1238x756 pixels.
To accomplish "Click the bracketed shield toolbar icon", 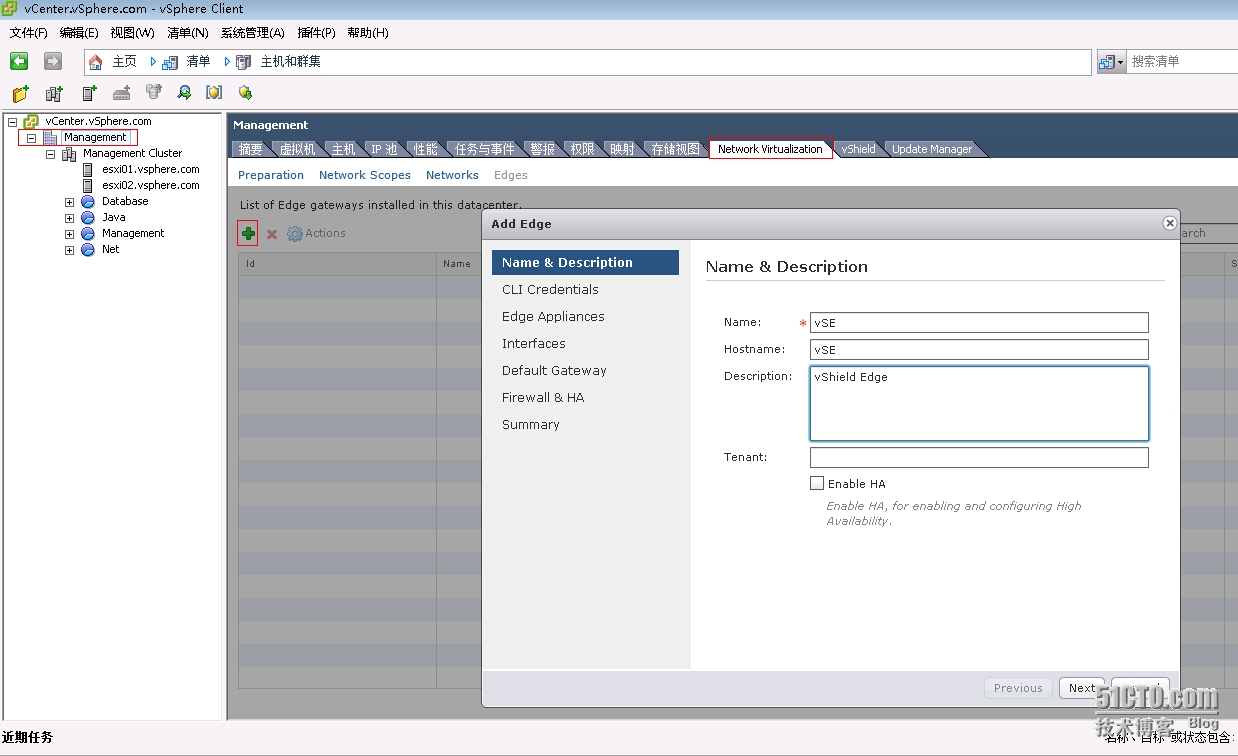I will (x=214, y=93).
